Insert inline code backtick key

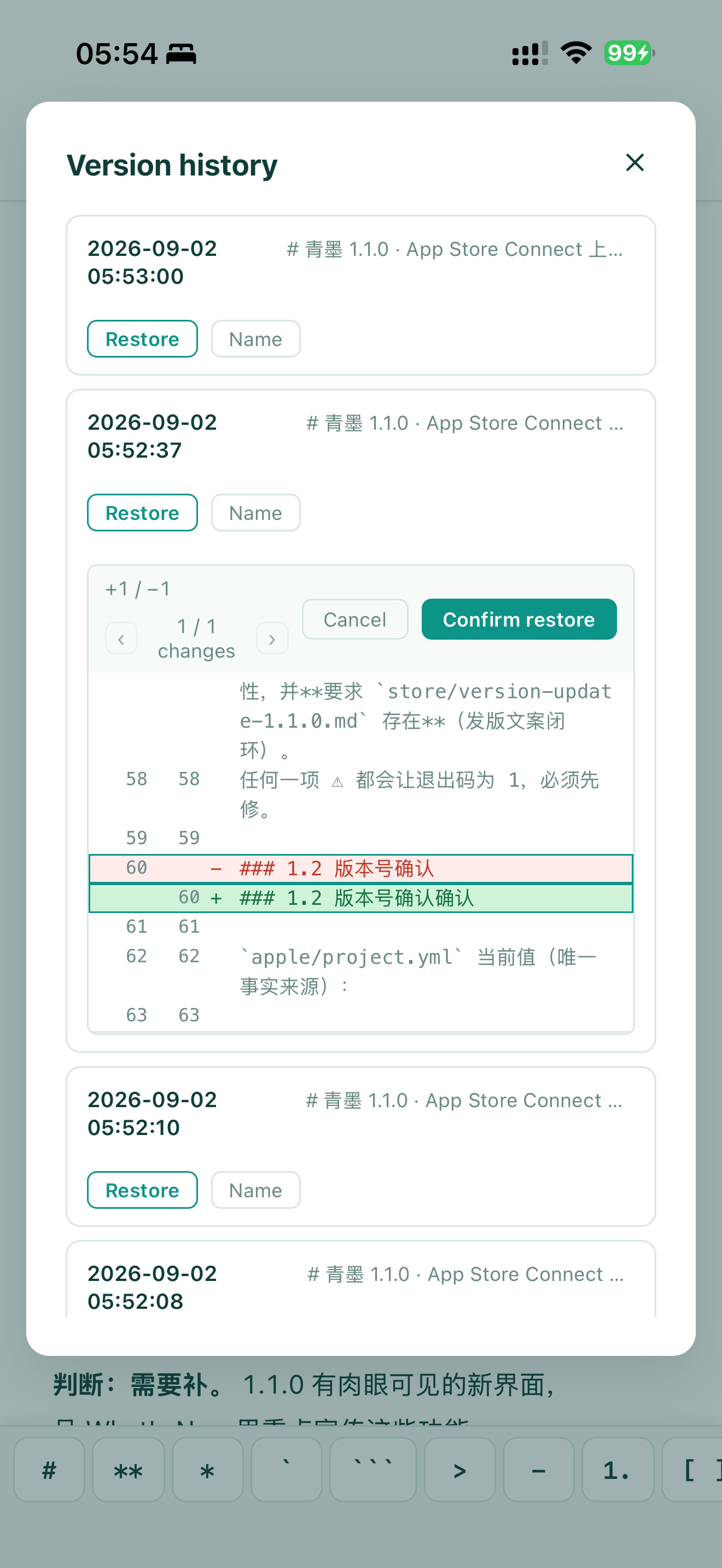[286, 1470]
